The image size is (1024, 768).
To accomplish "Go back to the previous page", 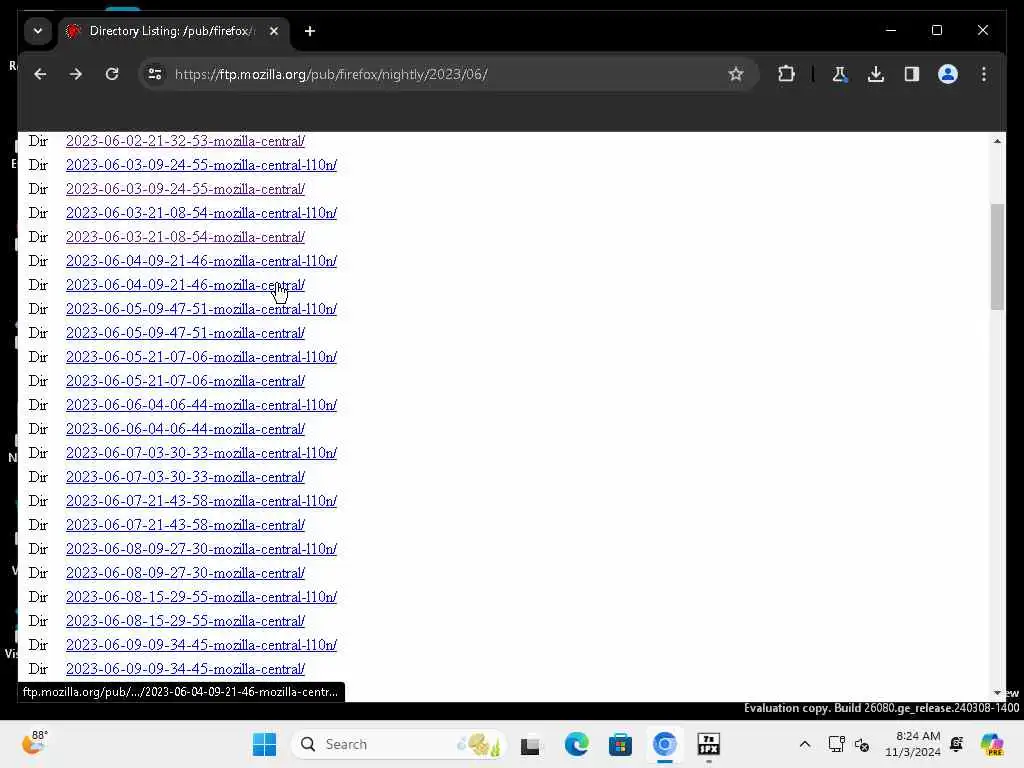I will tap(40, 74).
